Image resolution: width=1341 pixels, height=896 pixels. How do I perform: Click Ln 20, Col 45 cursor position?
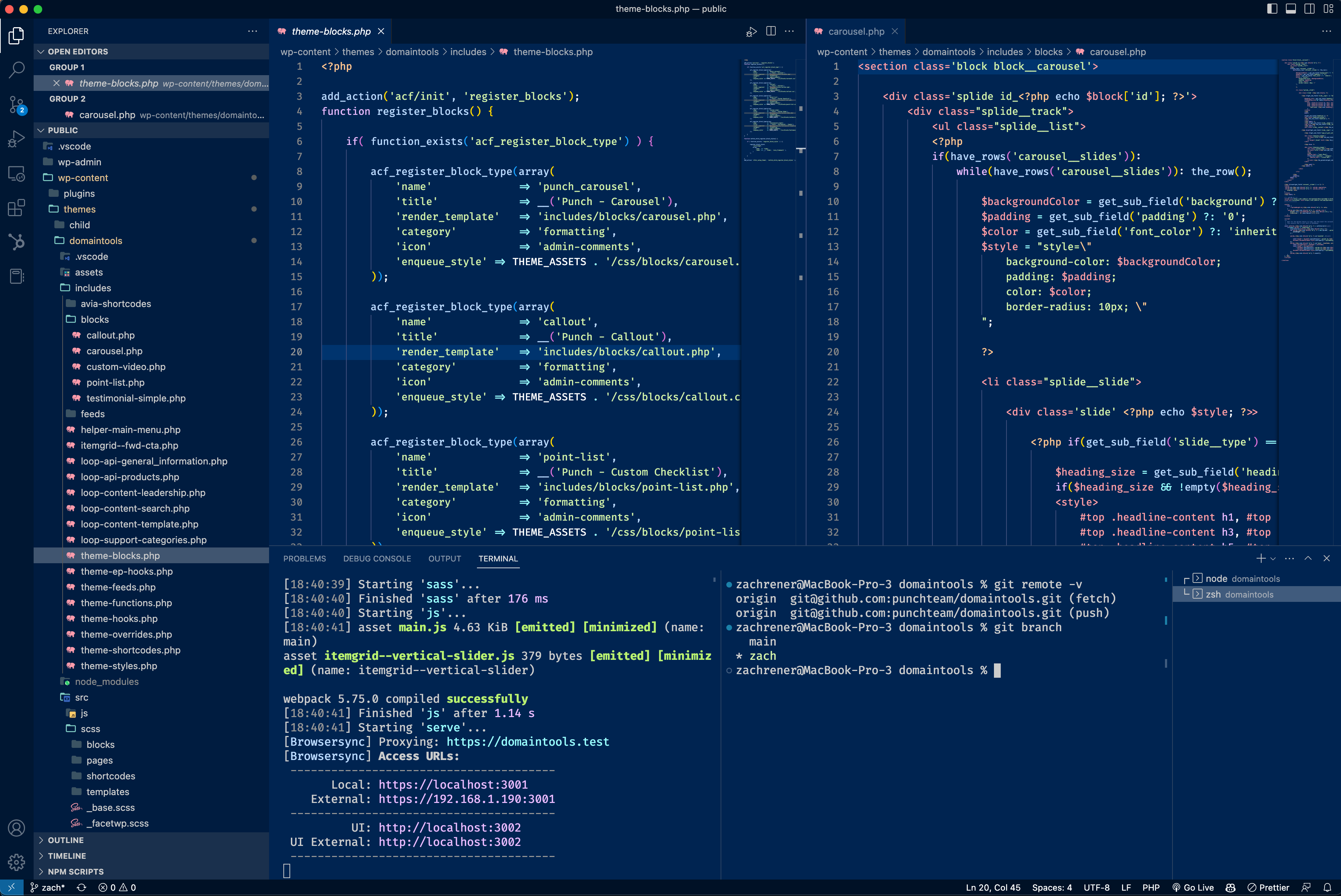(x=993, y=887)
